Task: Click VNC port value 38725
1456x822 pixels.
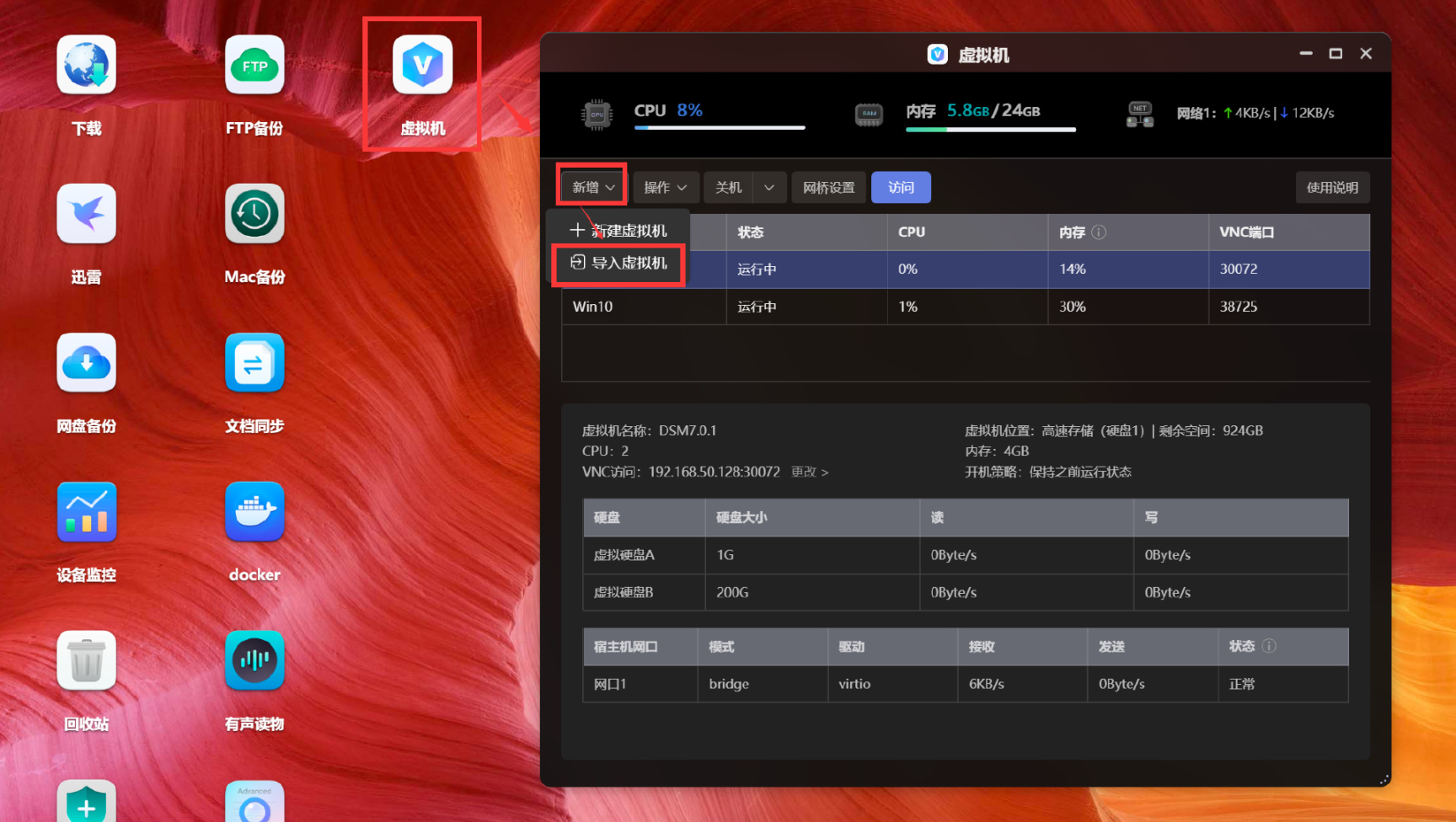Action: (1239, 307)
